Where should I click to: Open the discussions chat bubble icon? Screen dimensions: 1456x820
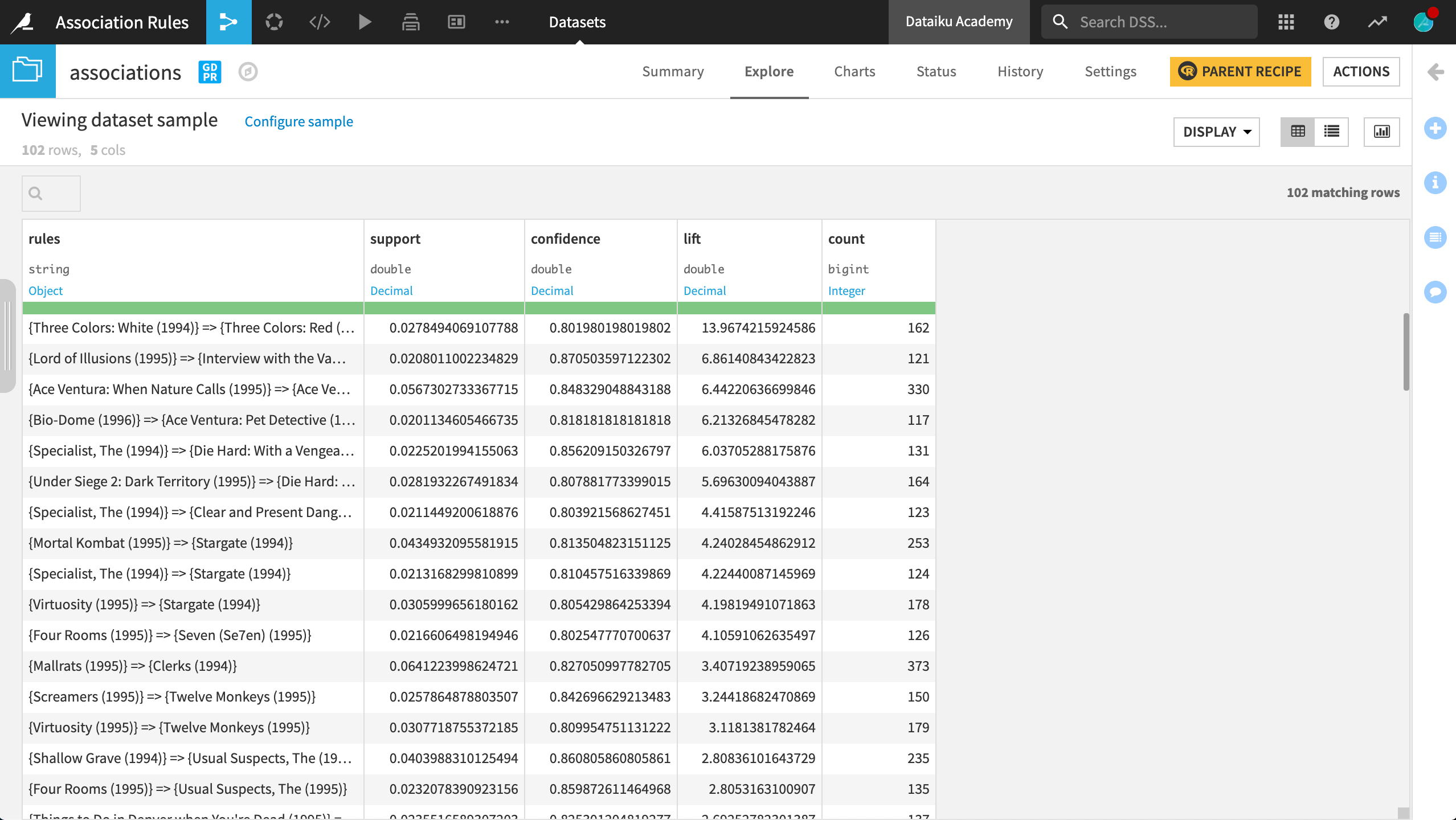1435,292
